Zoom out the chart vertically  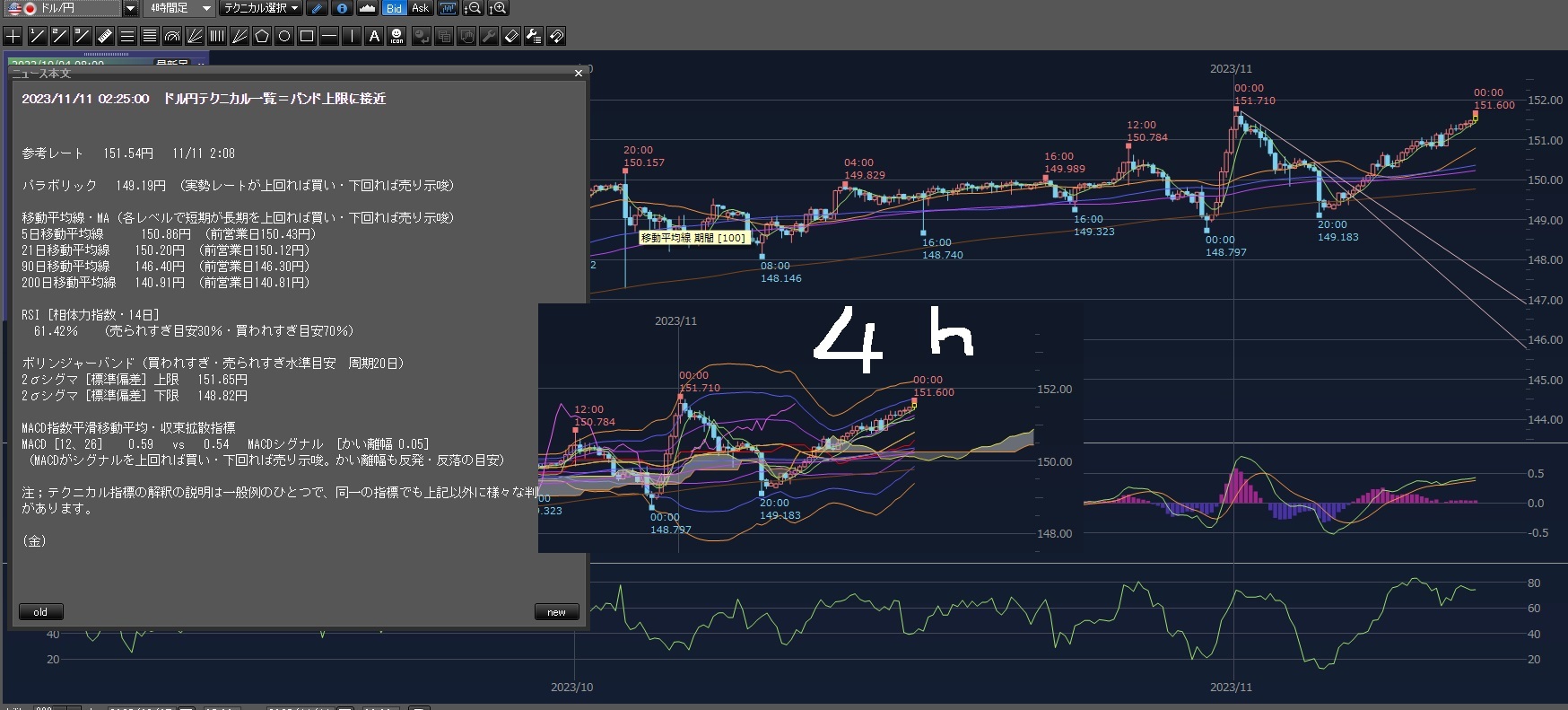tap(473, 8)
